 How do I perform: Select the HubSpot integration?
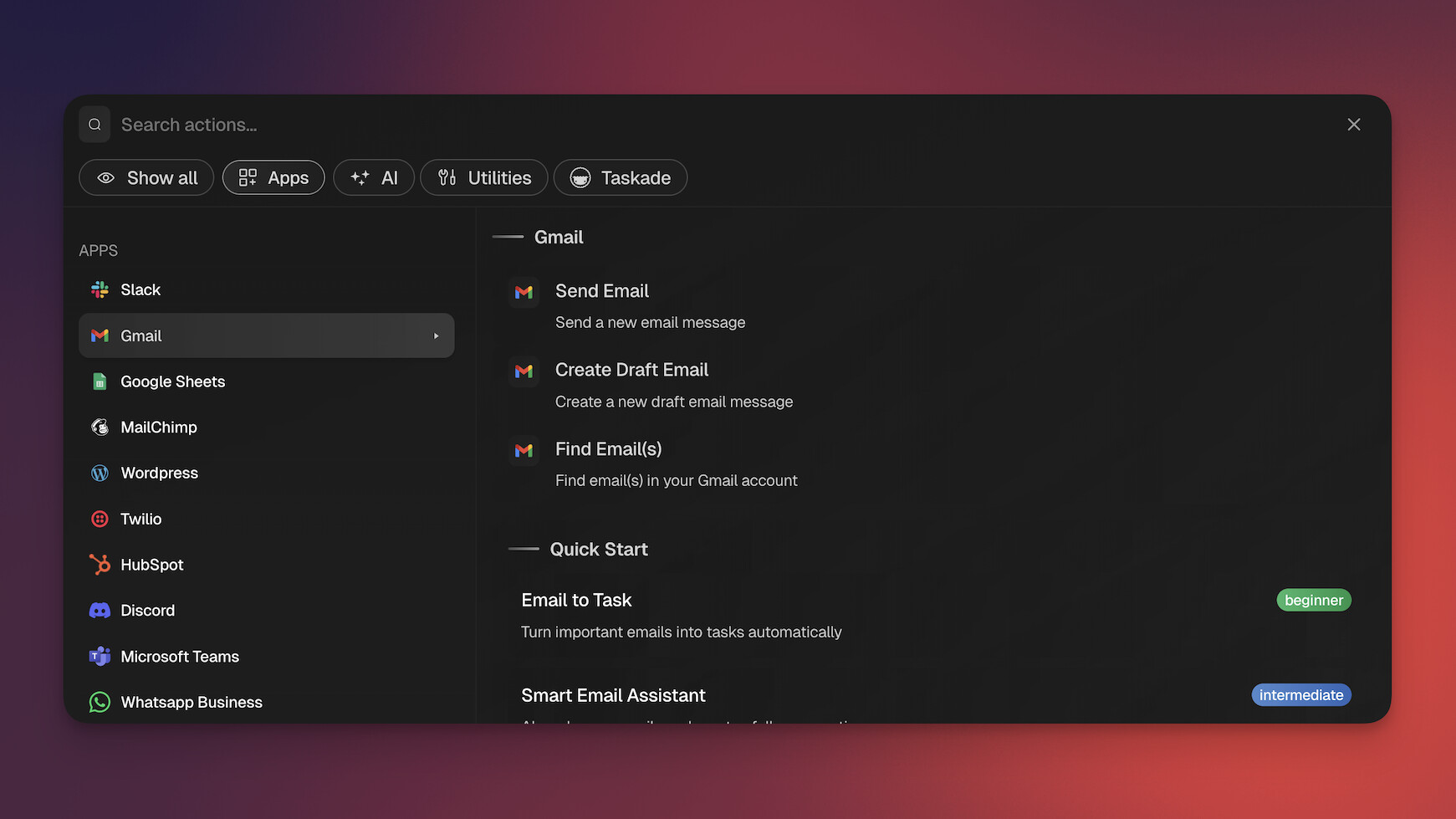(152, 565)
